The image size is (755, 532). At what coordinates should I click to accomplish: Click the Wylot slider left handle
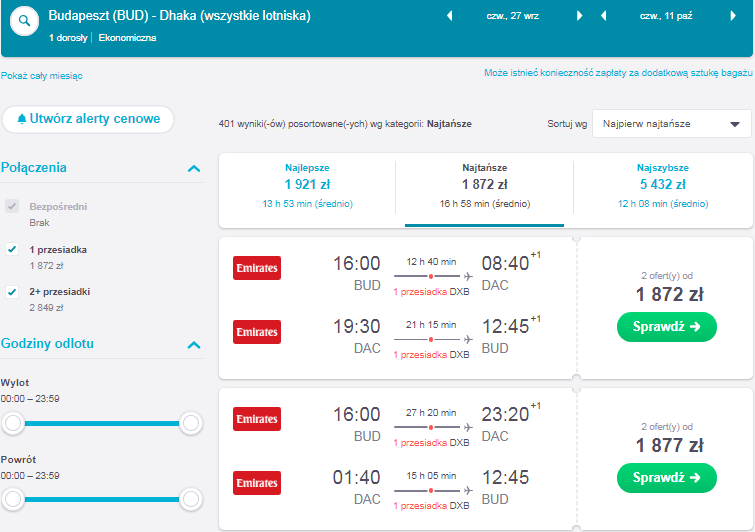point(13,423)
